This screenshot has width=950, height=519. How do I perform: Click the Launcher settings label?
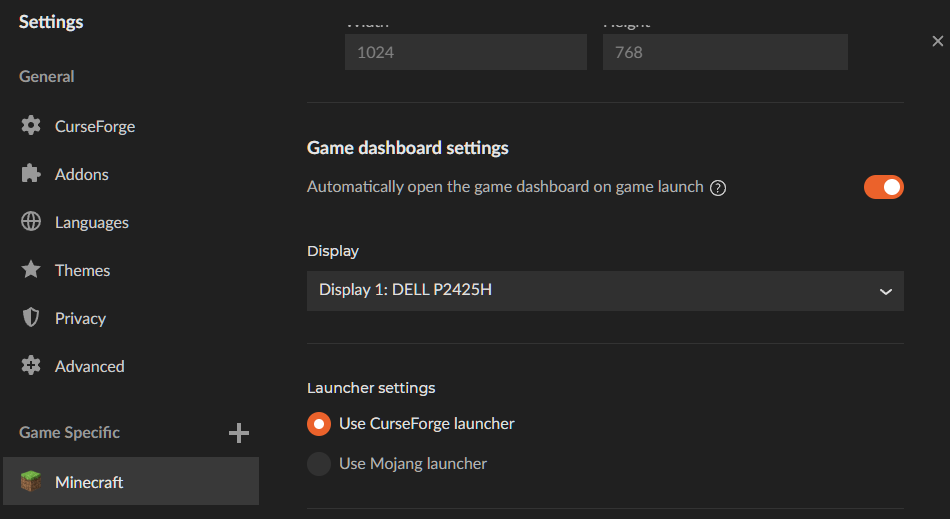(371, 388)
